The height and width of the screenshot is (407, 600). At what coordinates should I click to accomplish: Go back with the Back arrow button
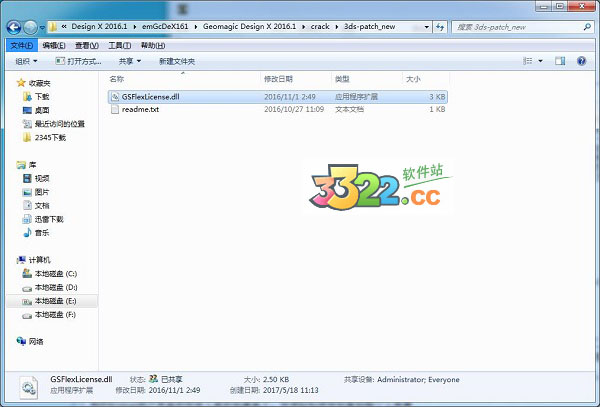(14, 27)
